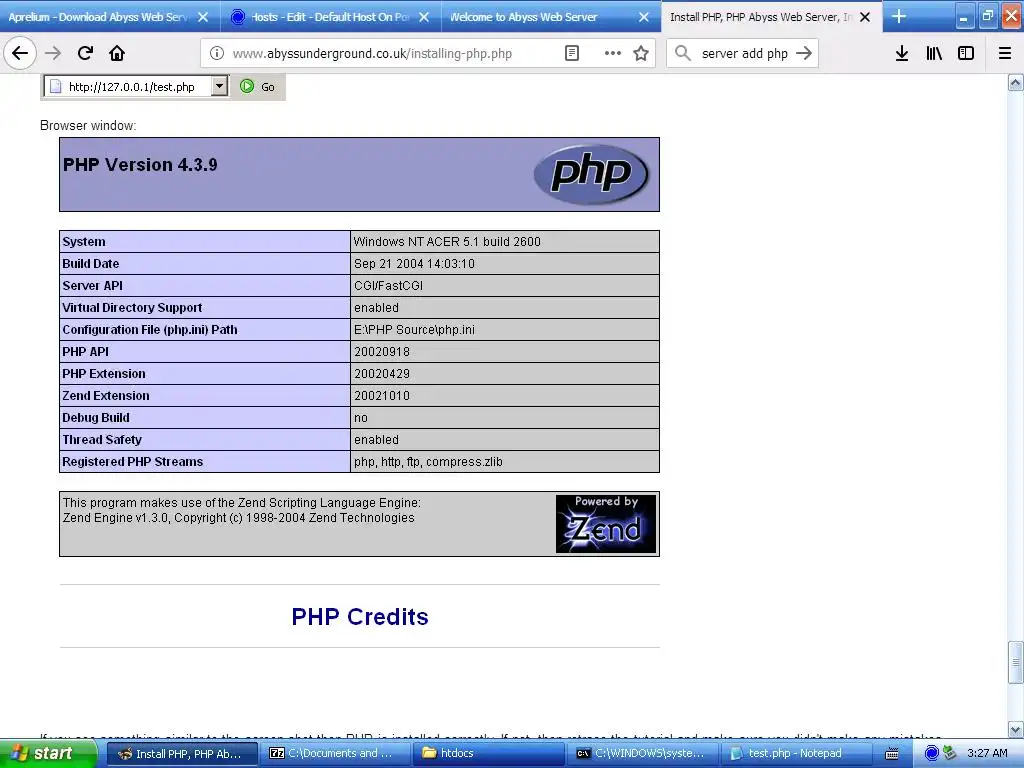Open the browser hamburger menu
The image size is (1024, 768).
pyautogui.click(x=1004, y=54)
